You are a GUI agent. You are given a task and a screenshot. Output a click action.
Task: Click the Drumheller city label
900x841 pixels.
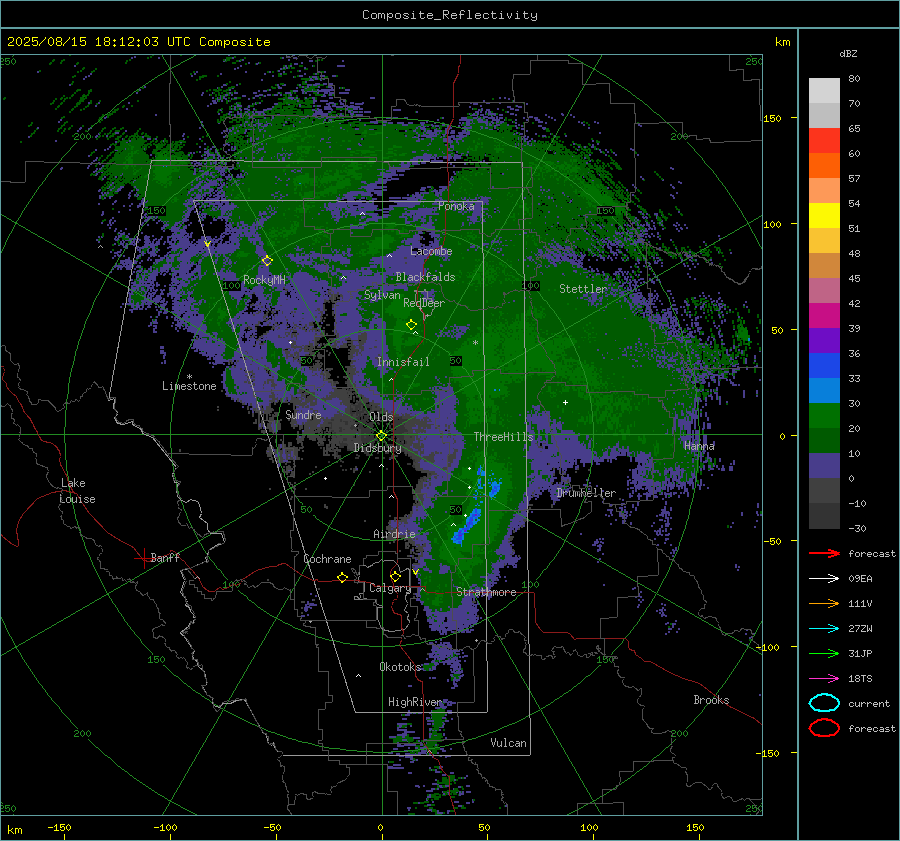(586, 493)
